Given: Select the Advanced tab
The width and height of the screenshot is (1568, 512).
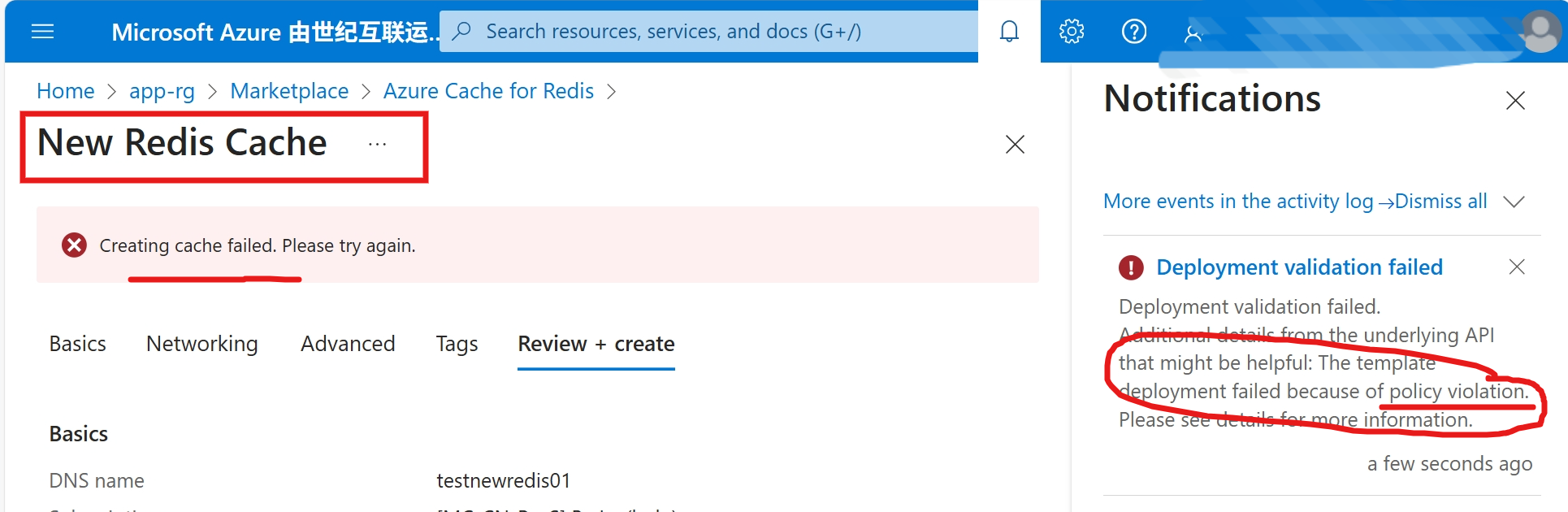Looking at the screenshot, I should tap(348, 344).
